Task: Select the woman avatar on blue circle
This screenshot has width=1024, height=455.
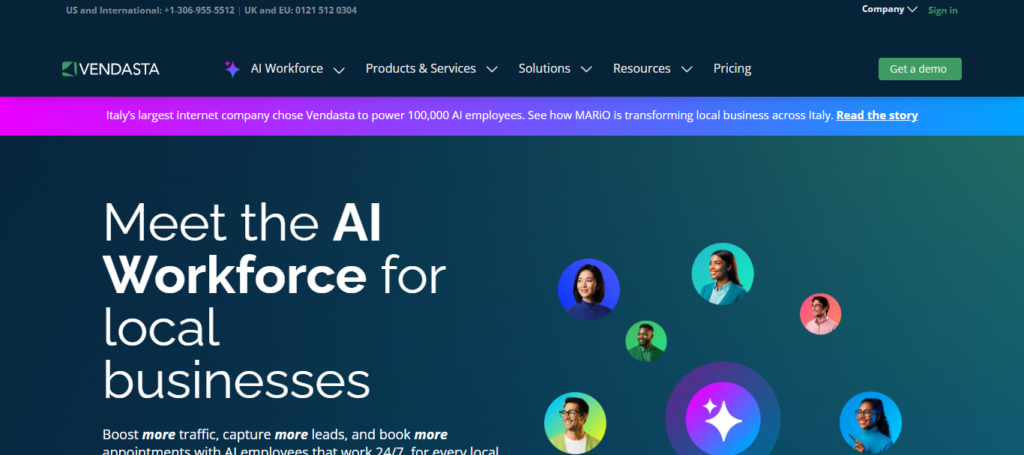Action: tap(588, 289)
